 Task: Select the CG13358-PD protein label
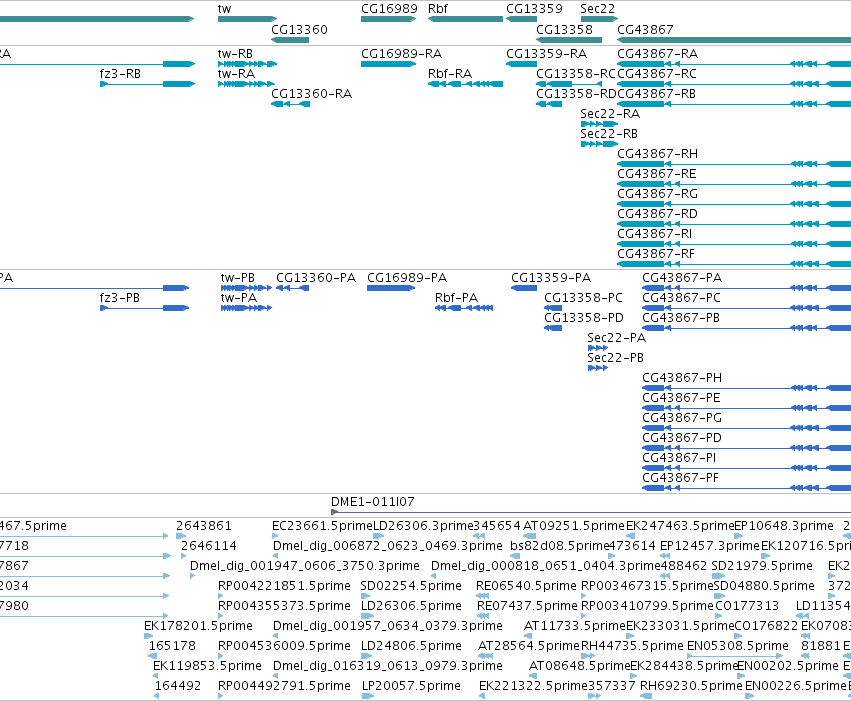point(584,318)
